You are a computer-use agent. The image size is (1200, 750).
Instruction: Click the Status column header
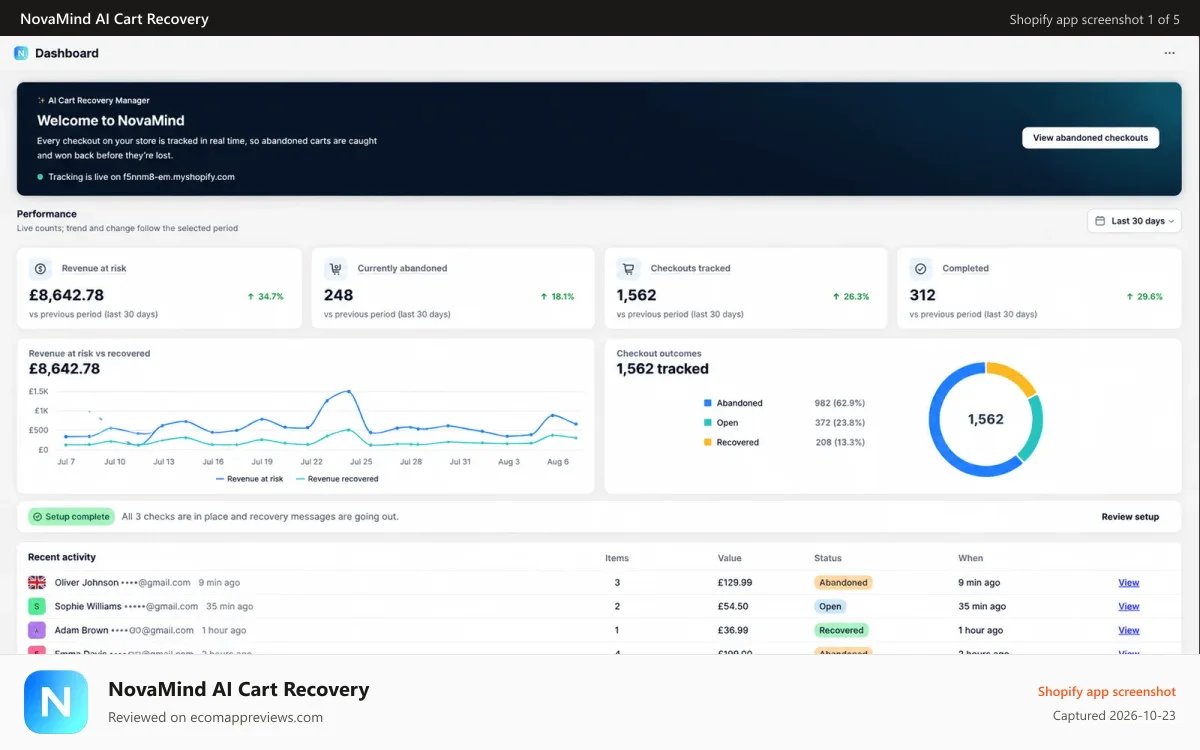(x=828, y=558)
